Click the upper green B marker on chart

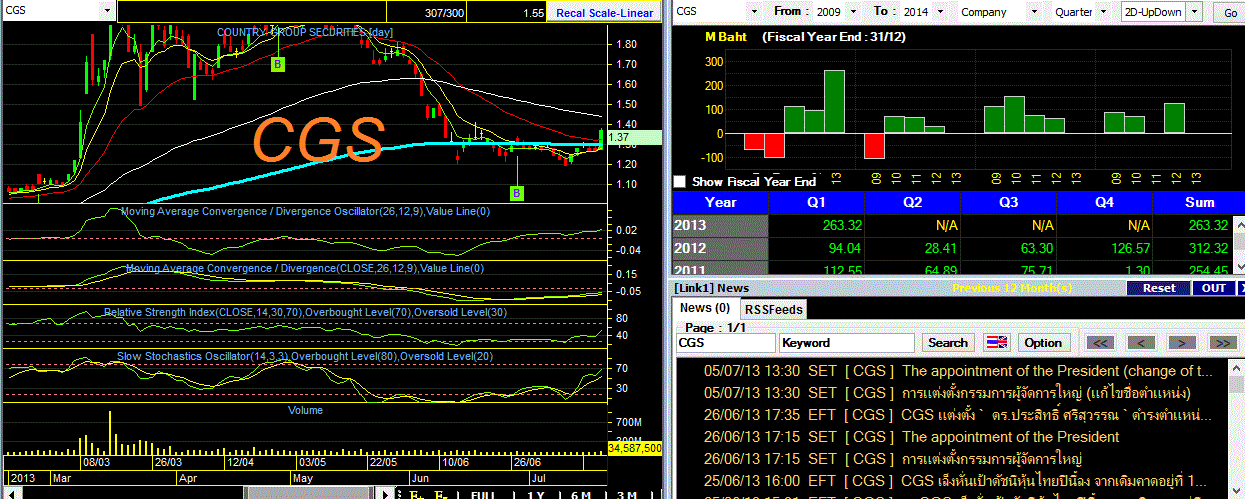click(x=278, y=64)
